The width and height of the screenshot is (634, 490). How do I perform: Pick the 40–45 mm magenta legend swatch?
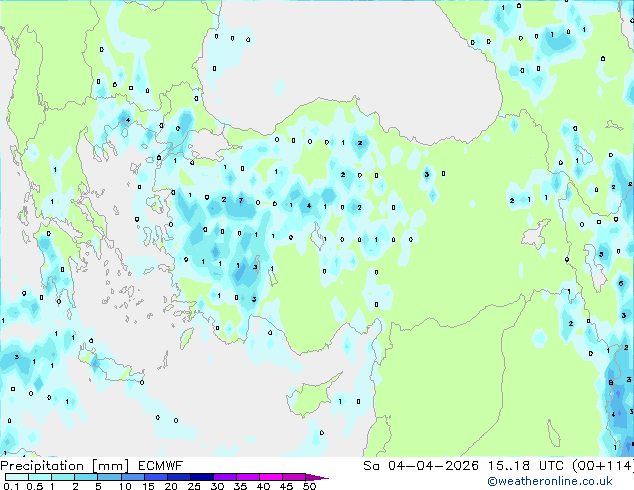pos(271,477)
